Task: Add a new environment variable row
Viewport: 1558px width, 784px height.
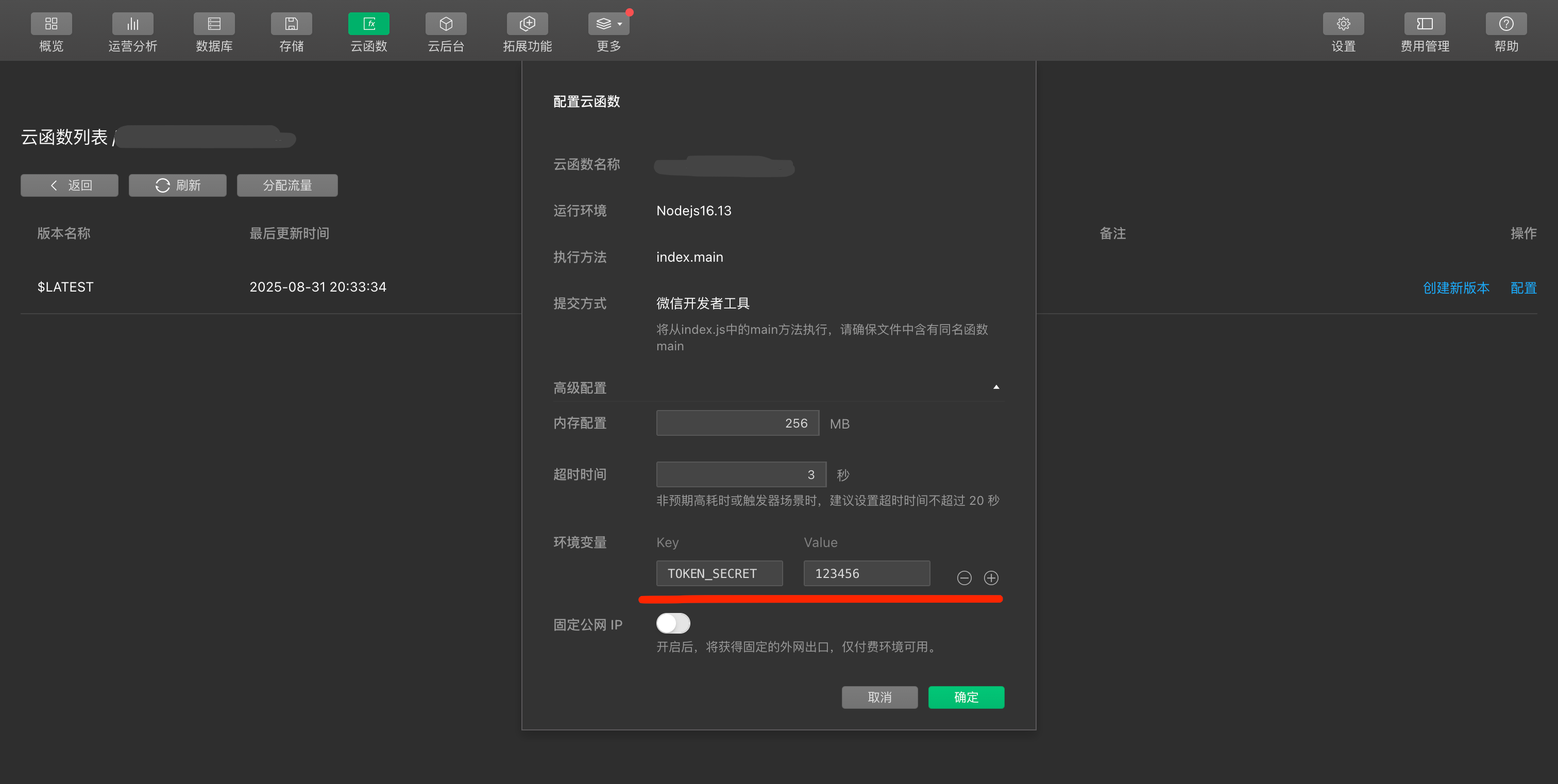Action: pyautogui.click(x=991, y=578)
